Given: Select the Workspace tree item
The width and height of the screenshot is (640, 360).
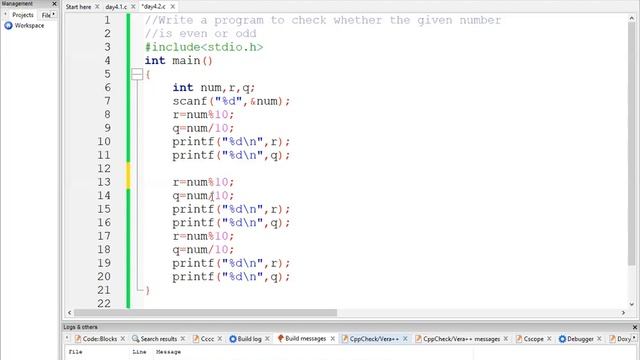Looking at the screenshot, I should point(29,25).
